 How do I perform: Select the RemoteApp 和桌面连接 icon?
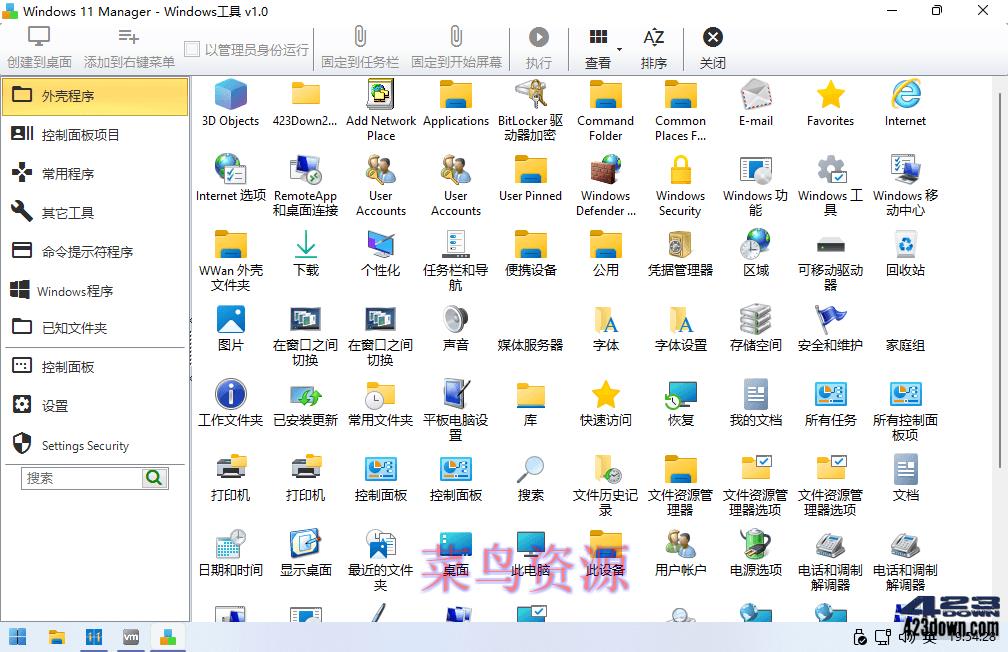click(305, 178)
